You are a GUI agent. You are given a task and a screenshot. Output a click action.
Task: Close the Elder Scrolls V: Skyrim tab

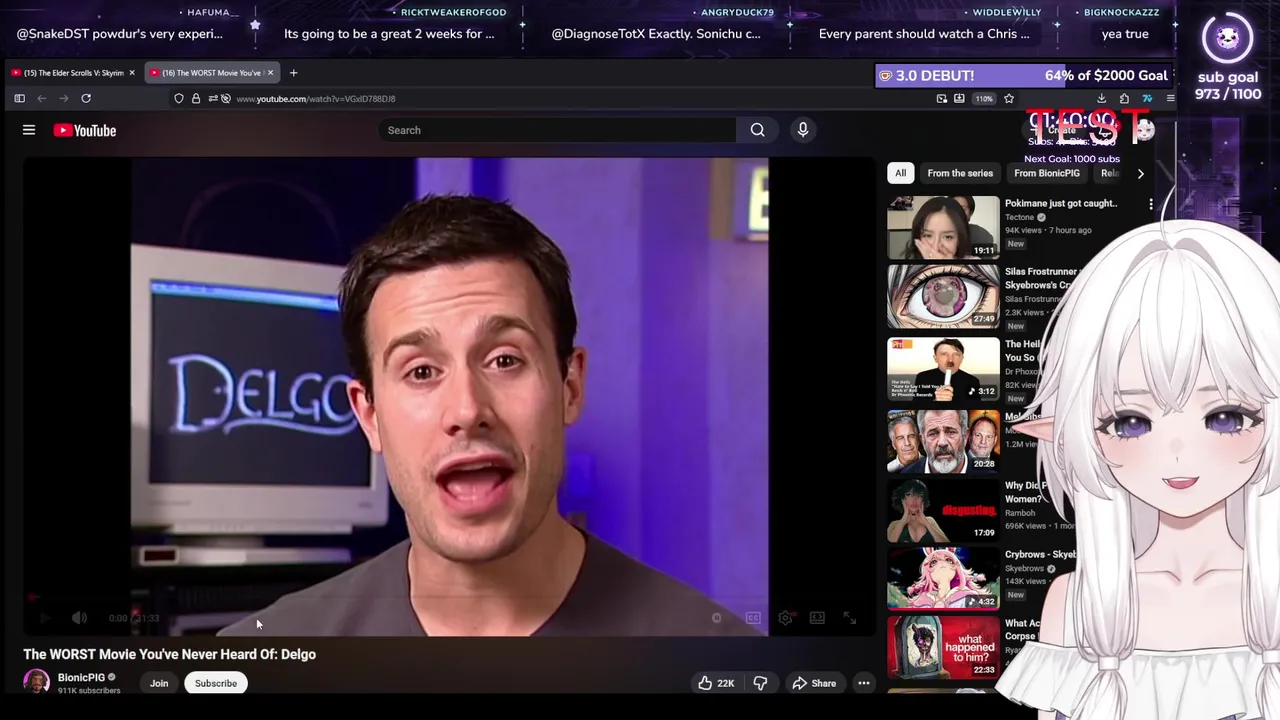tap(131, 73)
